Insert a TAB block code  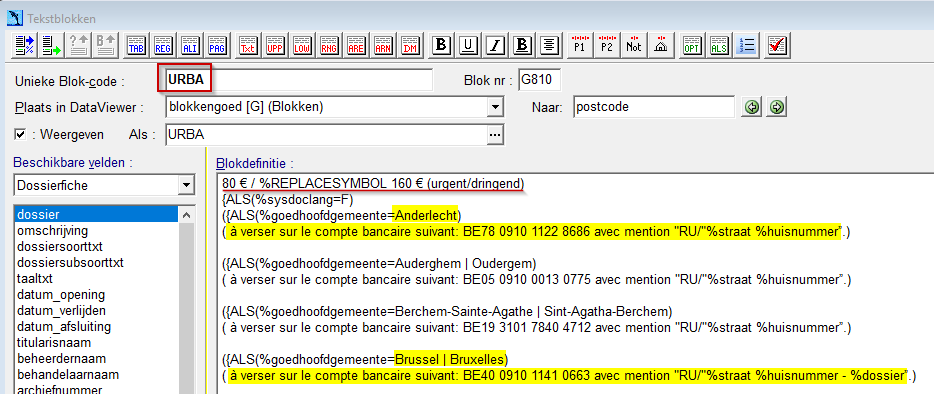tap(136, 45)
